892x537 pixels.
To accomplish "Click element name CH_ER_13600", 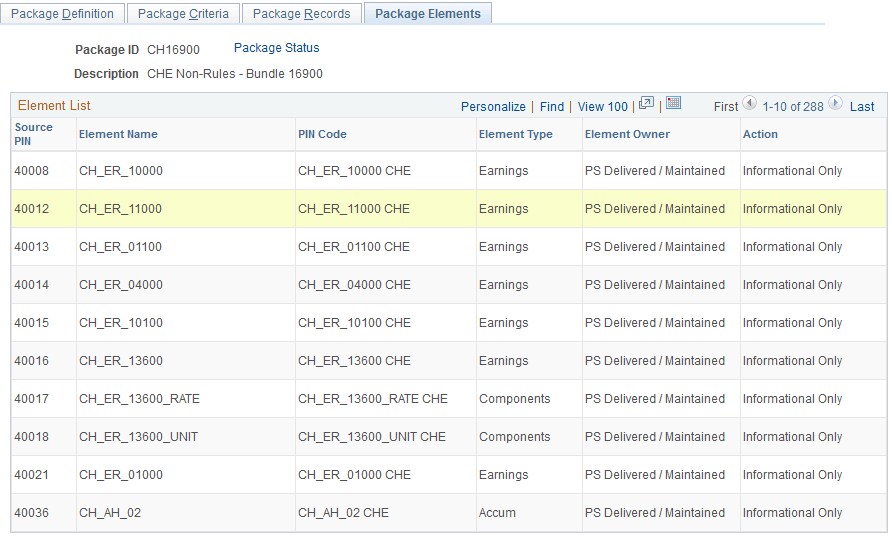I will tap(121, 361).
